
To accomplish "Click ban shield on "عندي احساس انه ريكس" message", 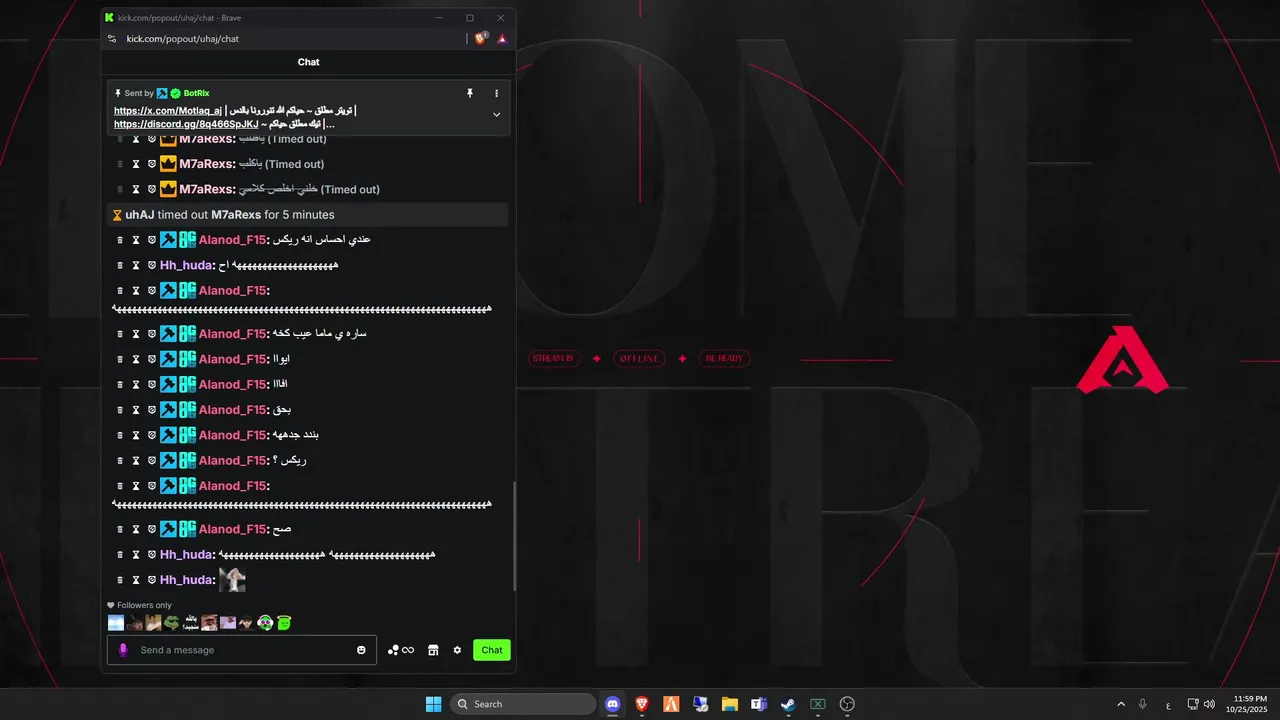I will [152, 240].
